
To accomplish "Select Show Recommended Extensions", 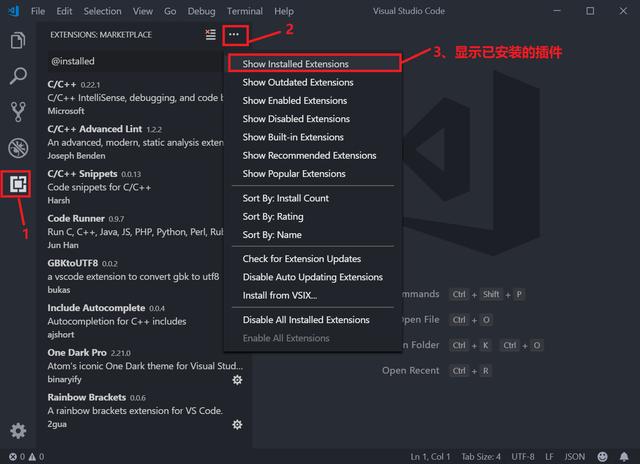I will click(313, 155).
